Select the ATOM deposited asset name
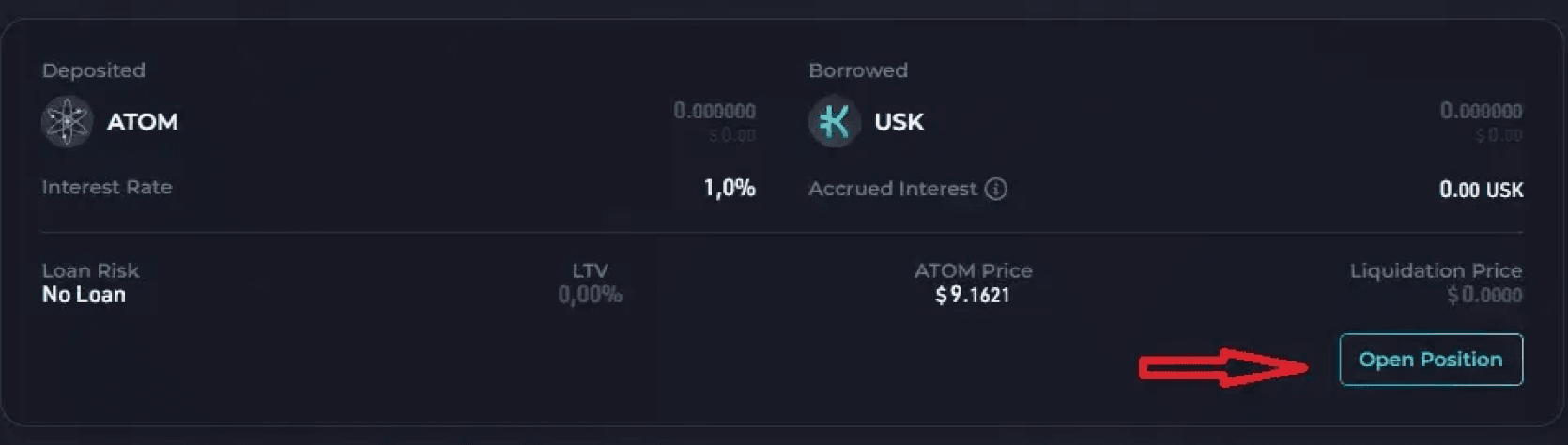1568x445 pixels. 143,122
